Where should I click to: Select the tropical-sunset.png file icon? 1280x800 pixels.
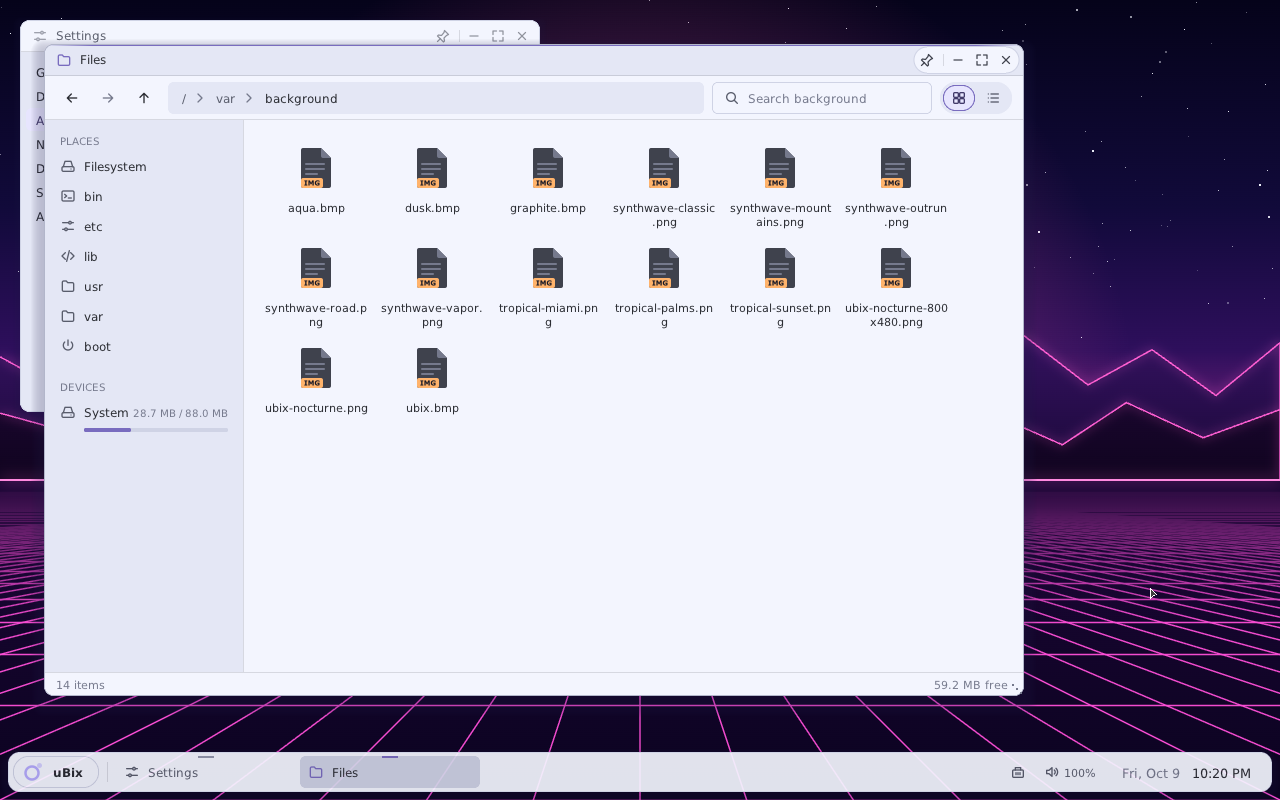coord(780,268)
